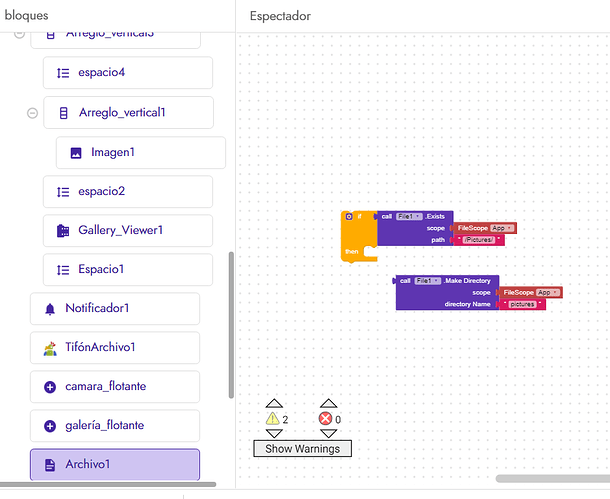Open File1 dropdown in Exists block

pyautogui.click(x=409, y=216)
